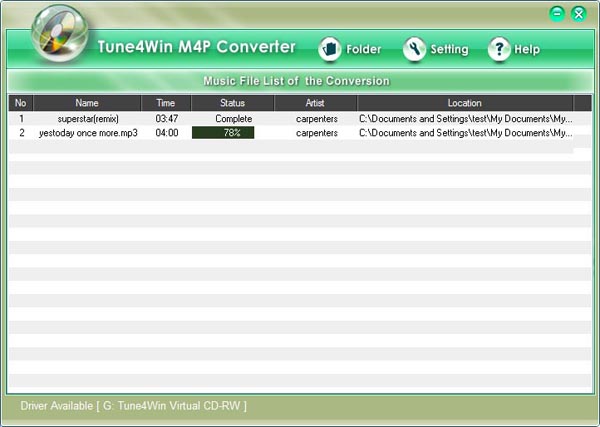
Task: Sort by the Location column header
Action: [x=465, y=103]
